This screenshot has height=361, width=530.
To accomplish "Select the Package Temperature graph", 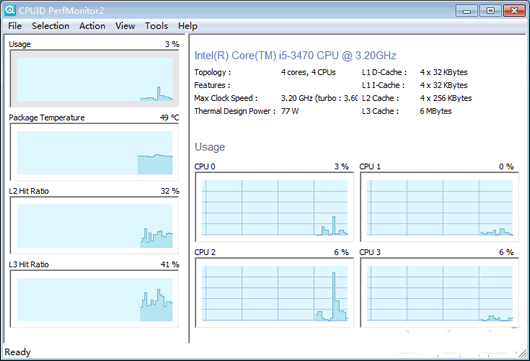I will click(94, 152).
